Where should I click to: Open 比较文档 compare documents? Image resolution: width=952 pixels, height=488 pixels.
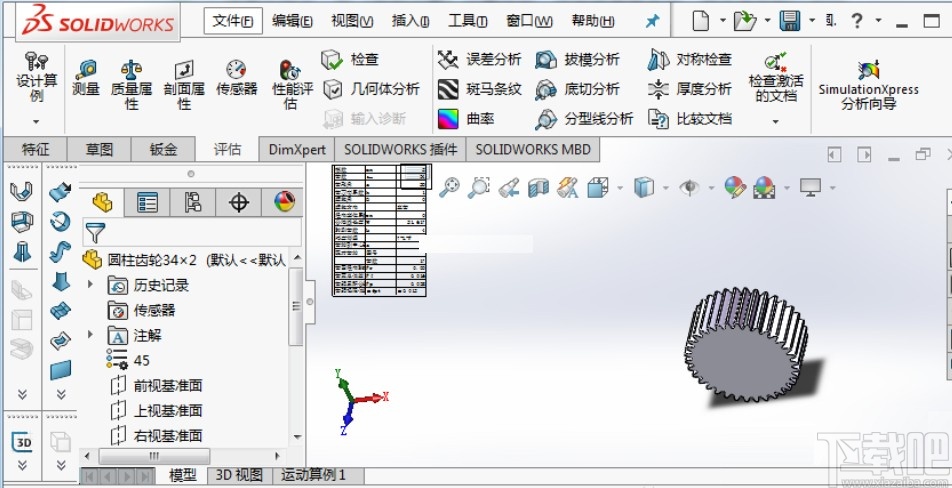tap(690, 118)
